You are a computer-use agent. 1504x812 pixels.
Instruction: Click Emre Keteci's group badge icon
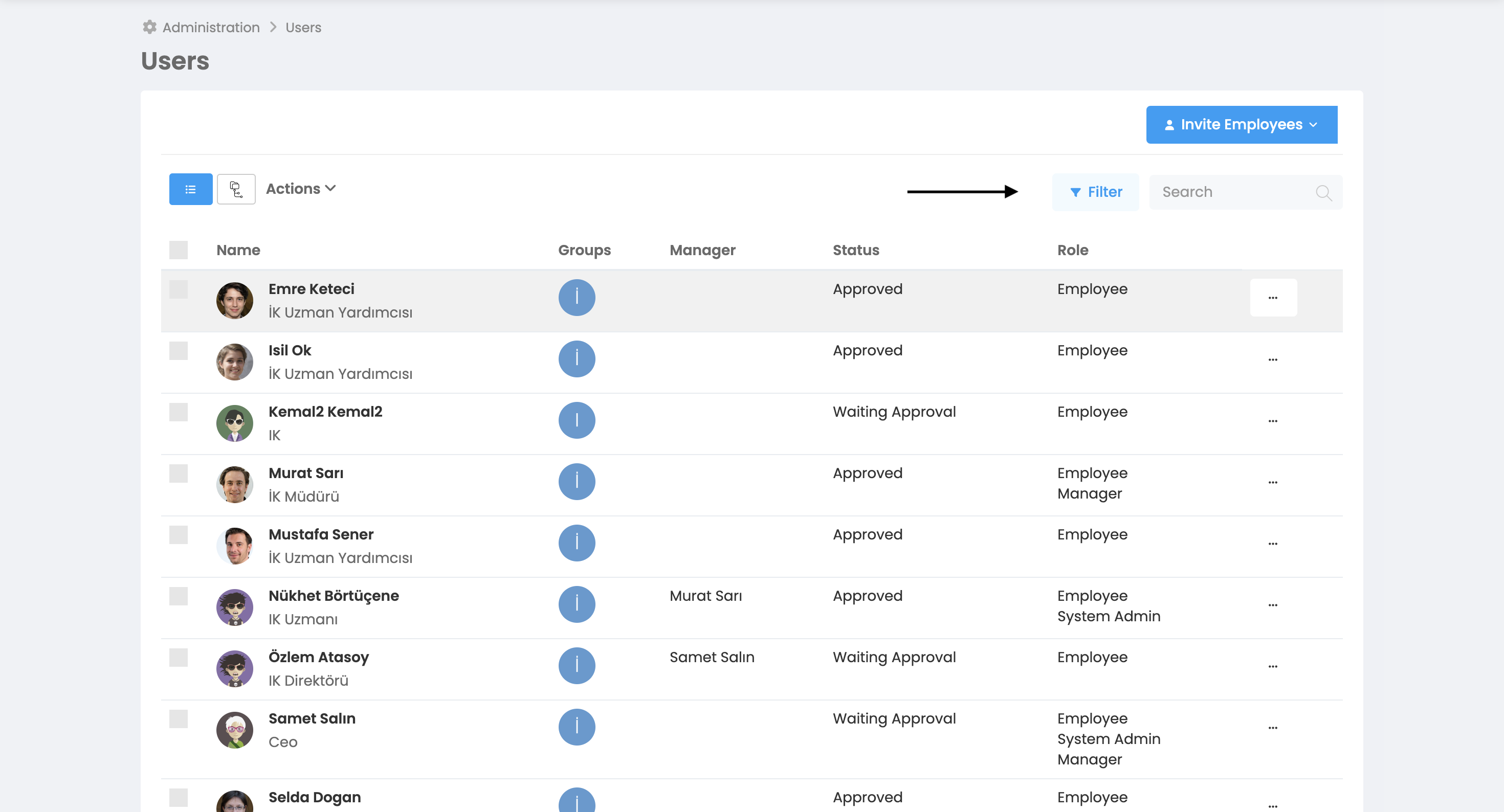[x=576, y=297]
